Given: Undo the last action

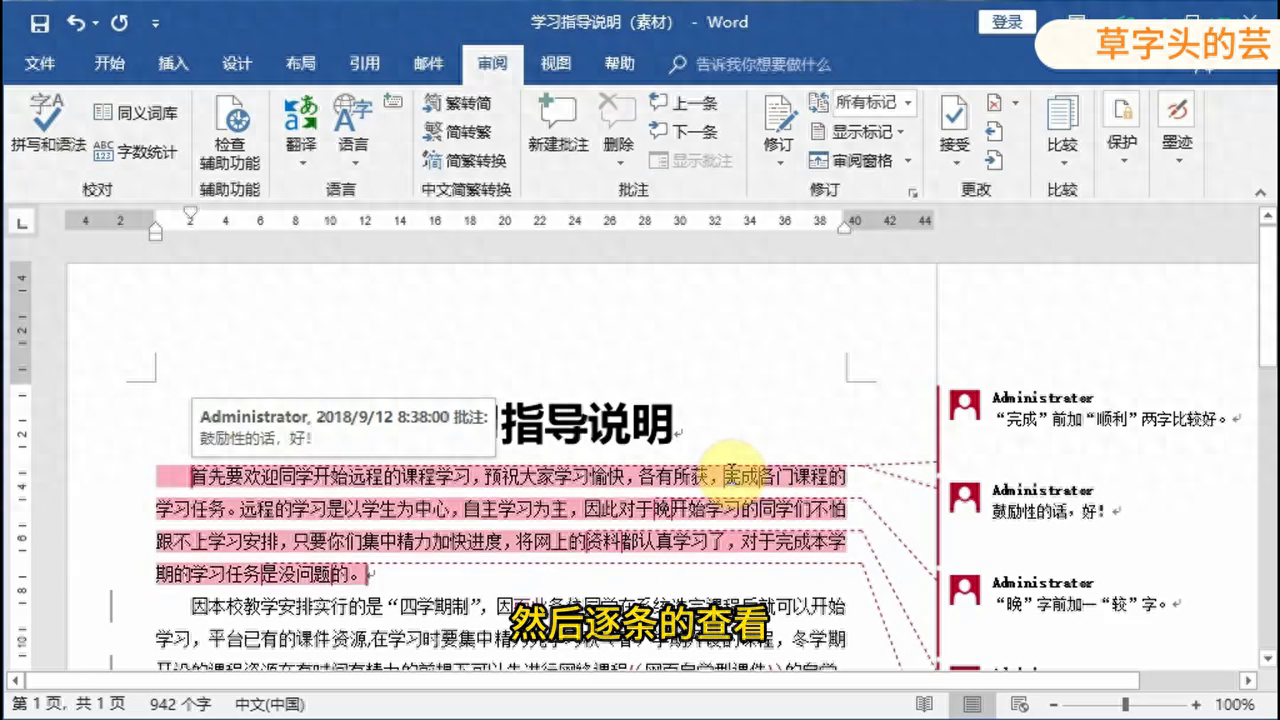Looking at the screenshot, I should click(78, 22).
